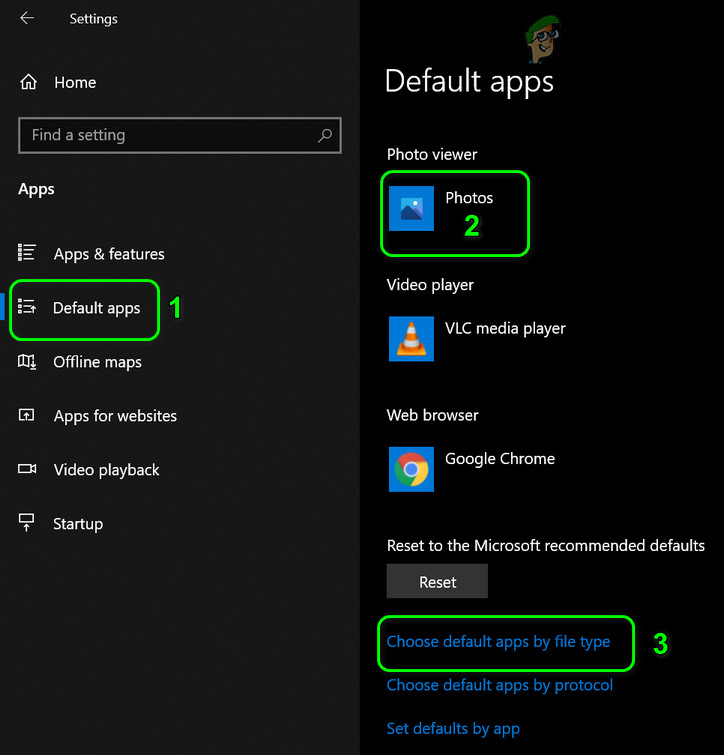
Task: Click the Apps for websites icon
Action: 27,416
